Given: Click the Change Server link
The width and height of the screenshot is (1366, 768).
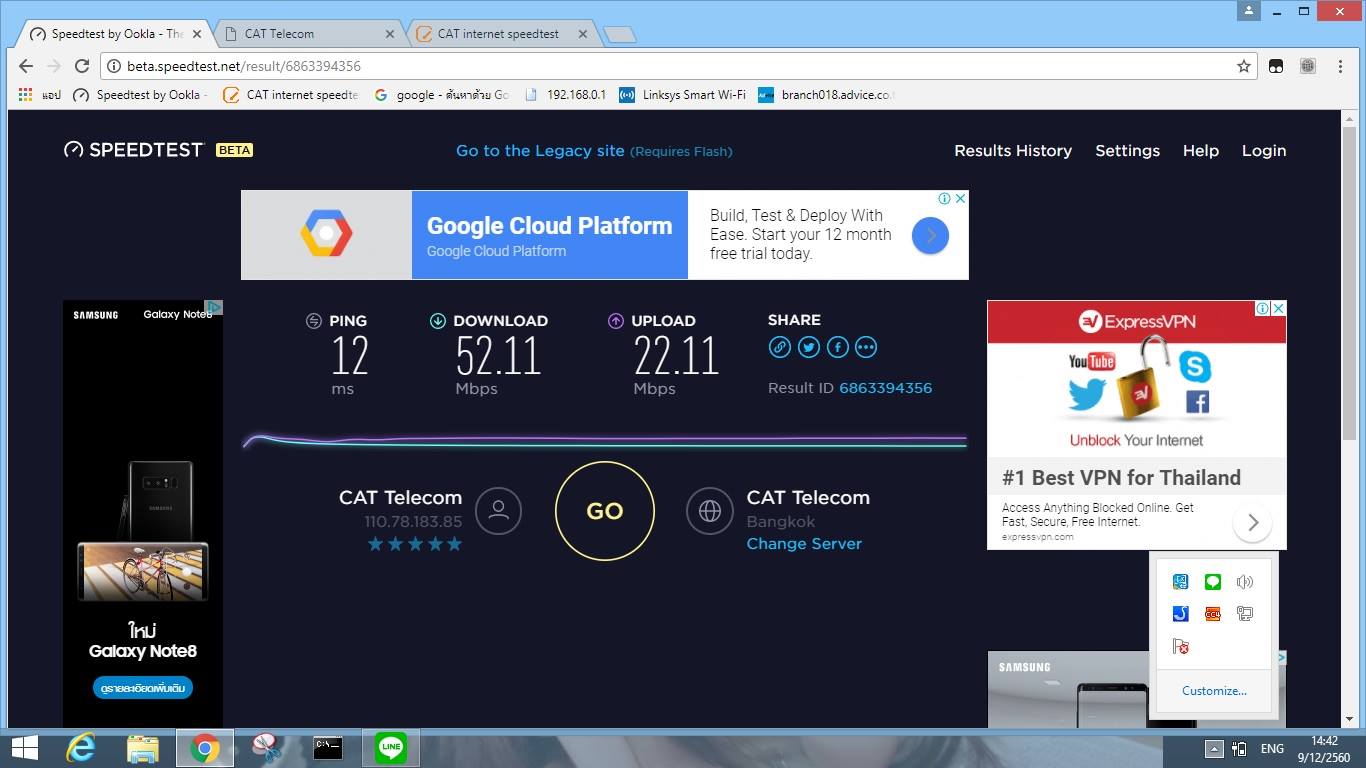Looking at the screenshot, I should pos(804,544).
